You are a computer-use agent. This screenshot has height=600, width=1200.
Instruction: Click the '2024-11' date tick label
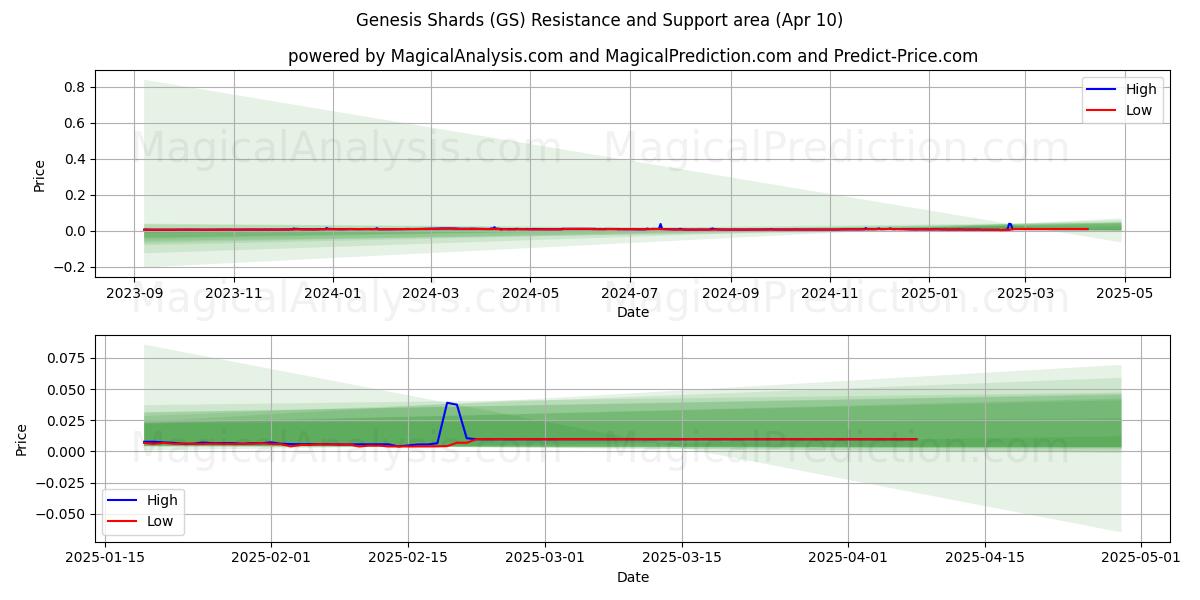tap(829, 293)
